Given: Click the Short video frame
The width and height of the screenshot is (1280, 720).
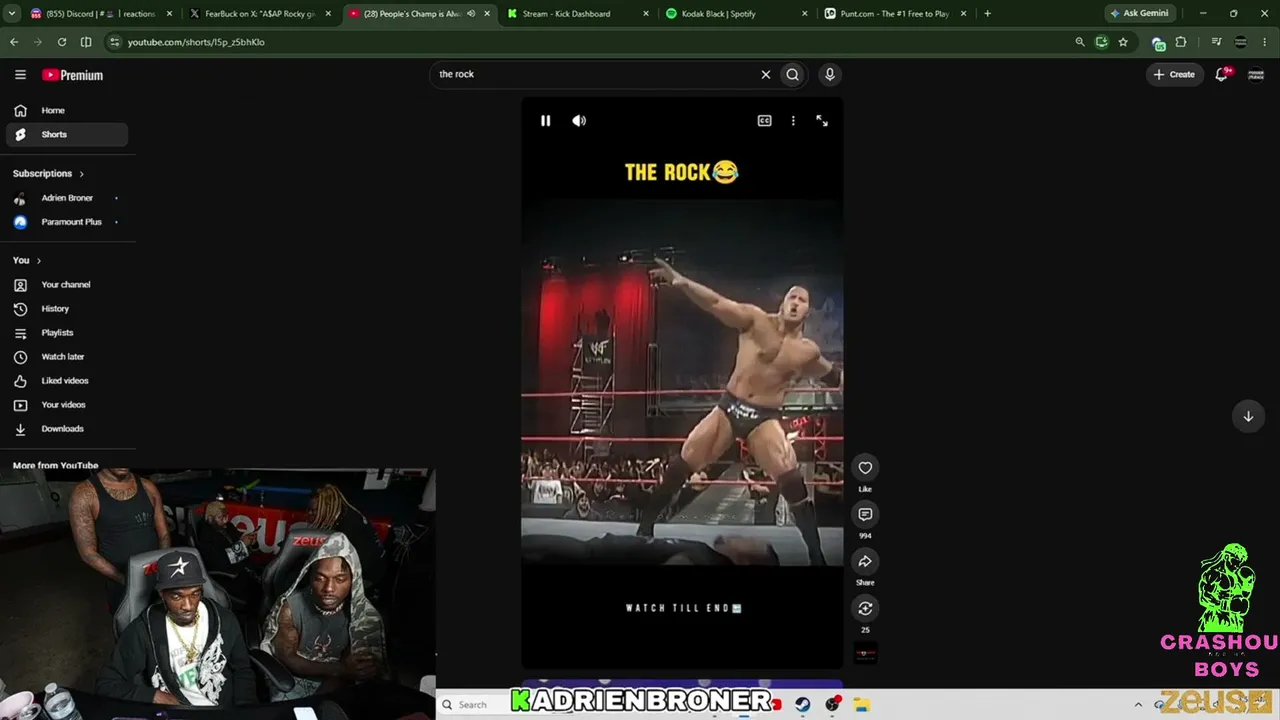Looking at the screenshot, I should [682, 382].
